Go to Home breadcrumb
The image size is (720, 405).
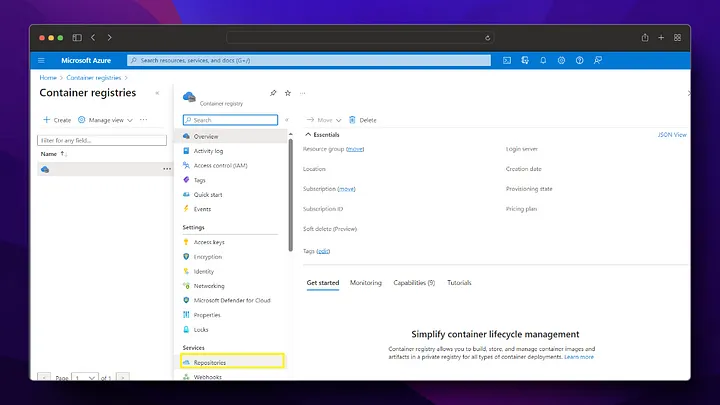coord(48,78)
